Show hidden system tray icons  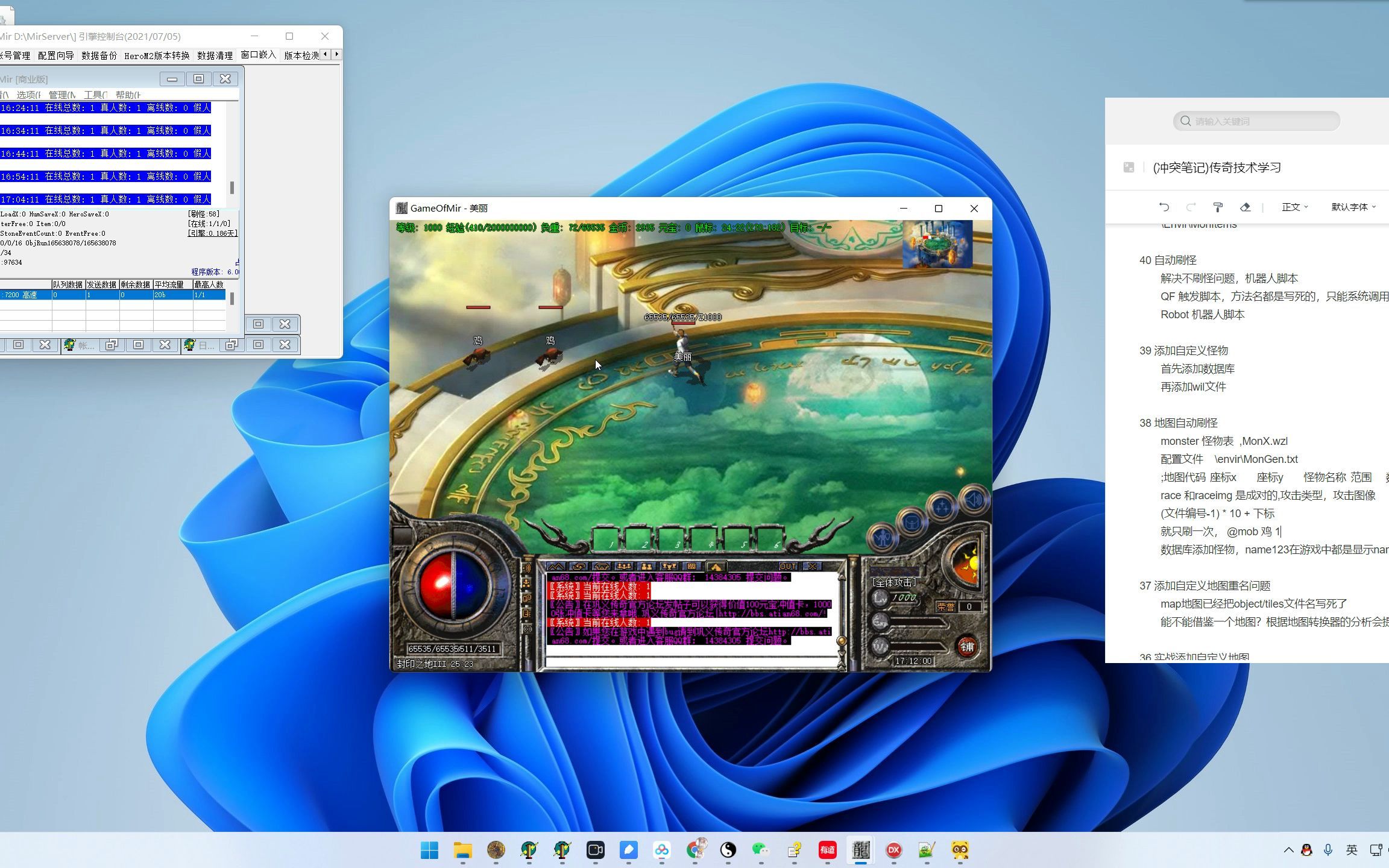click(1288, 850)
